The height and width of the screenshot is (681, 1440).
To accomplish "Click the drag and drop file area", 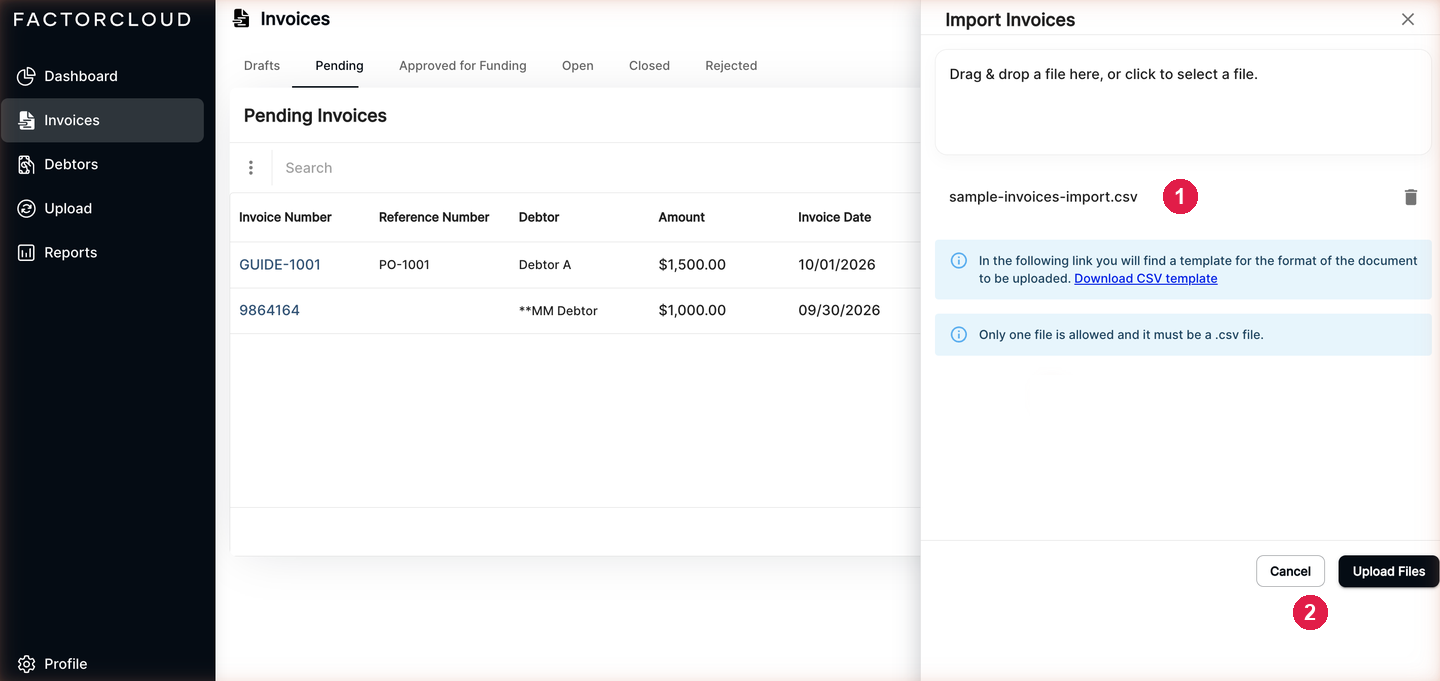I will pyautogui.click(x=1183, y=102).
